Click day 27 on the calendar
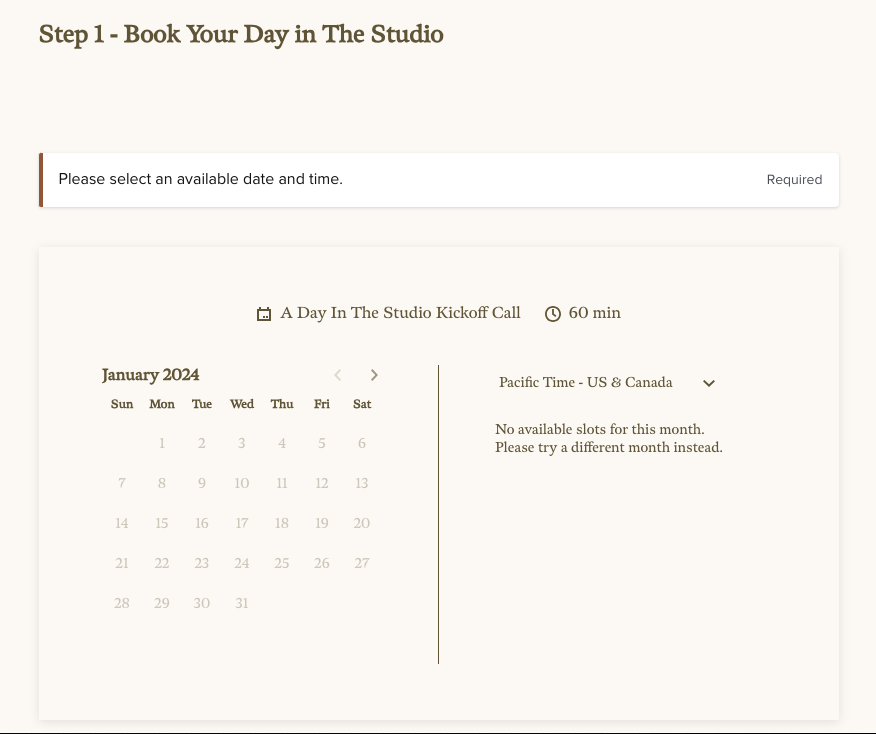 [361, 563]
